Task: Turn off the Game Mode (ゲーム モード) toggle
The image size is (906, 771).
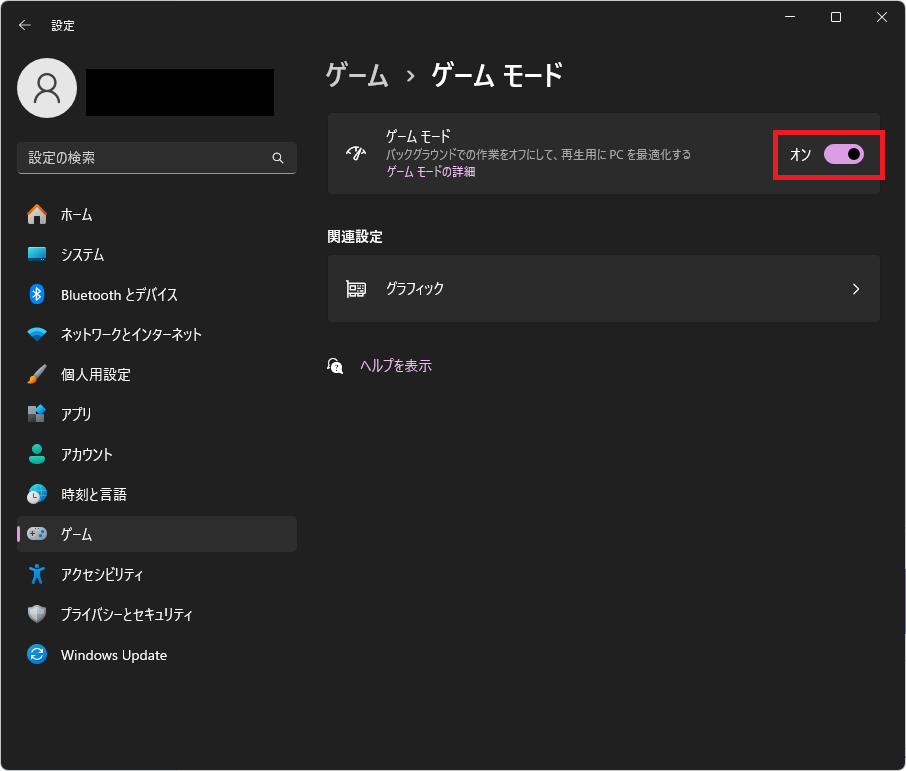Action: coord(843,154)
